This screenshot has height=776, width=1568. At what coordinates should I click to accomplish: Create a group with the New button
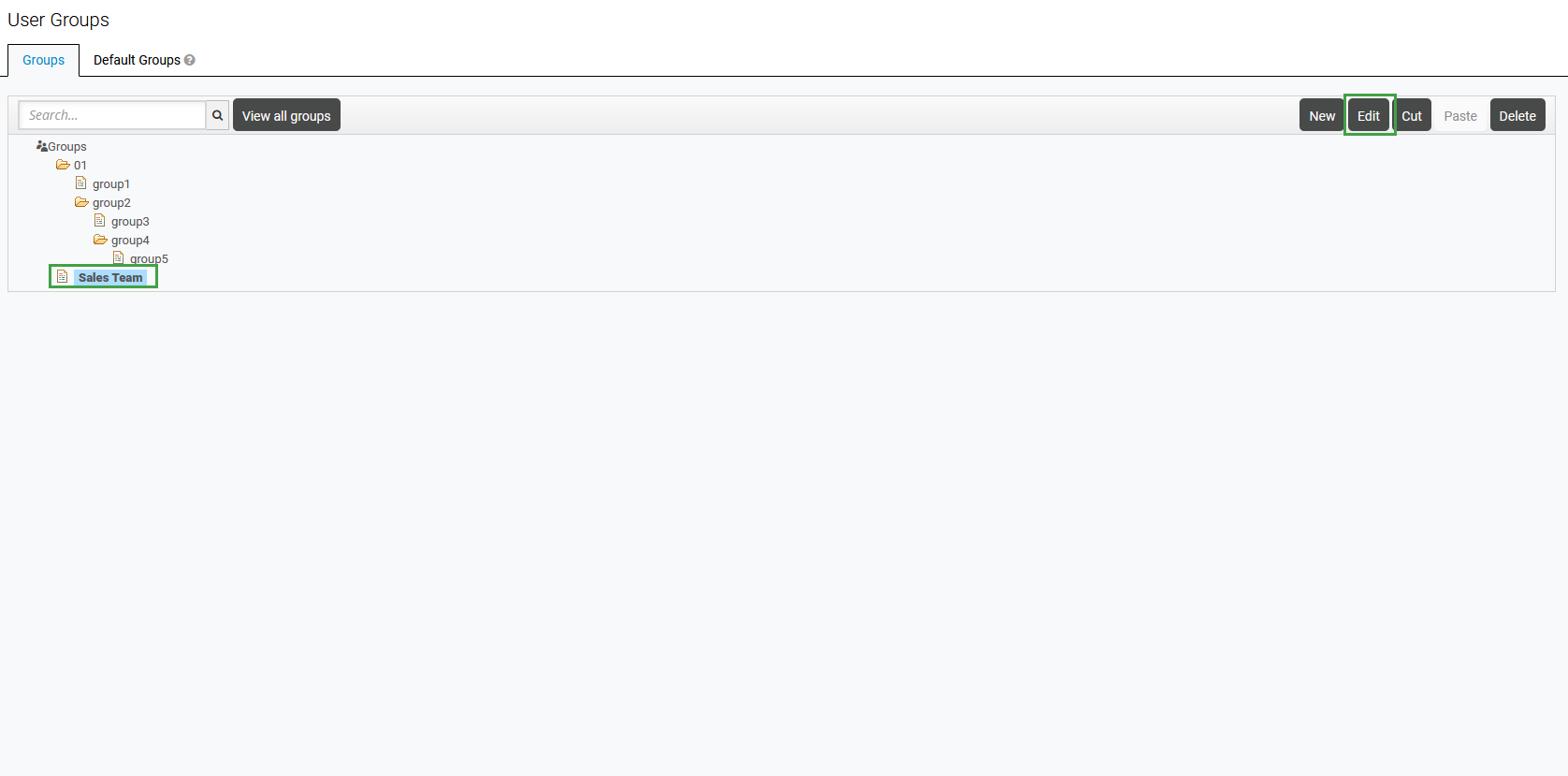pyautogui.click(x=1322, y=115)
